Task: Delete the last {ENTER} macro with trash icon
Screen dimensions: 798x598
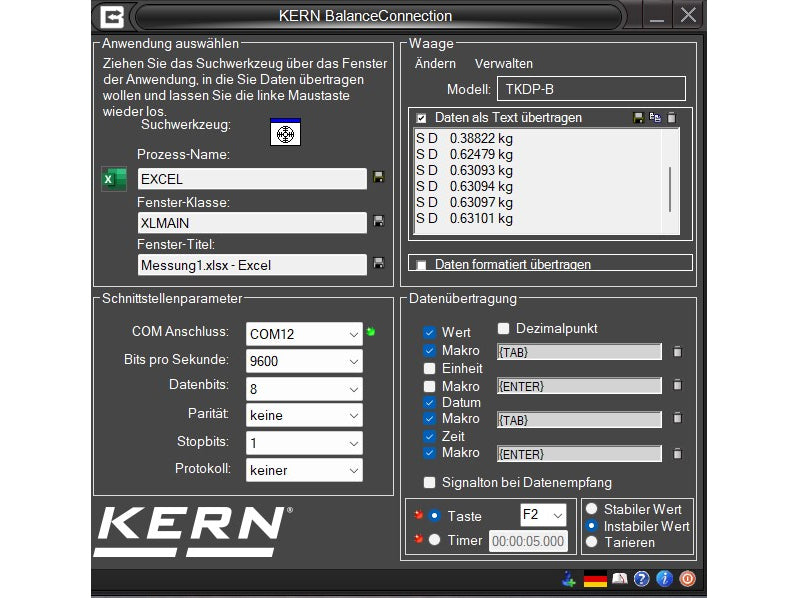Action: point(677,453)
